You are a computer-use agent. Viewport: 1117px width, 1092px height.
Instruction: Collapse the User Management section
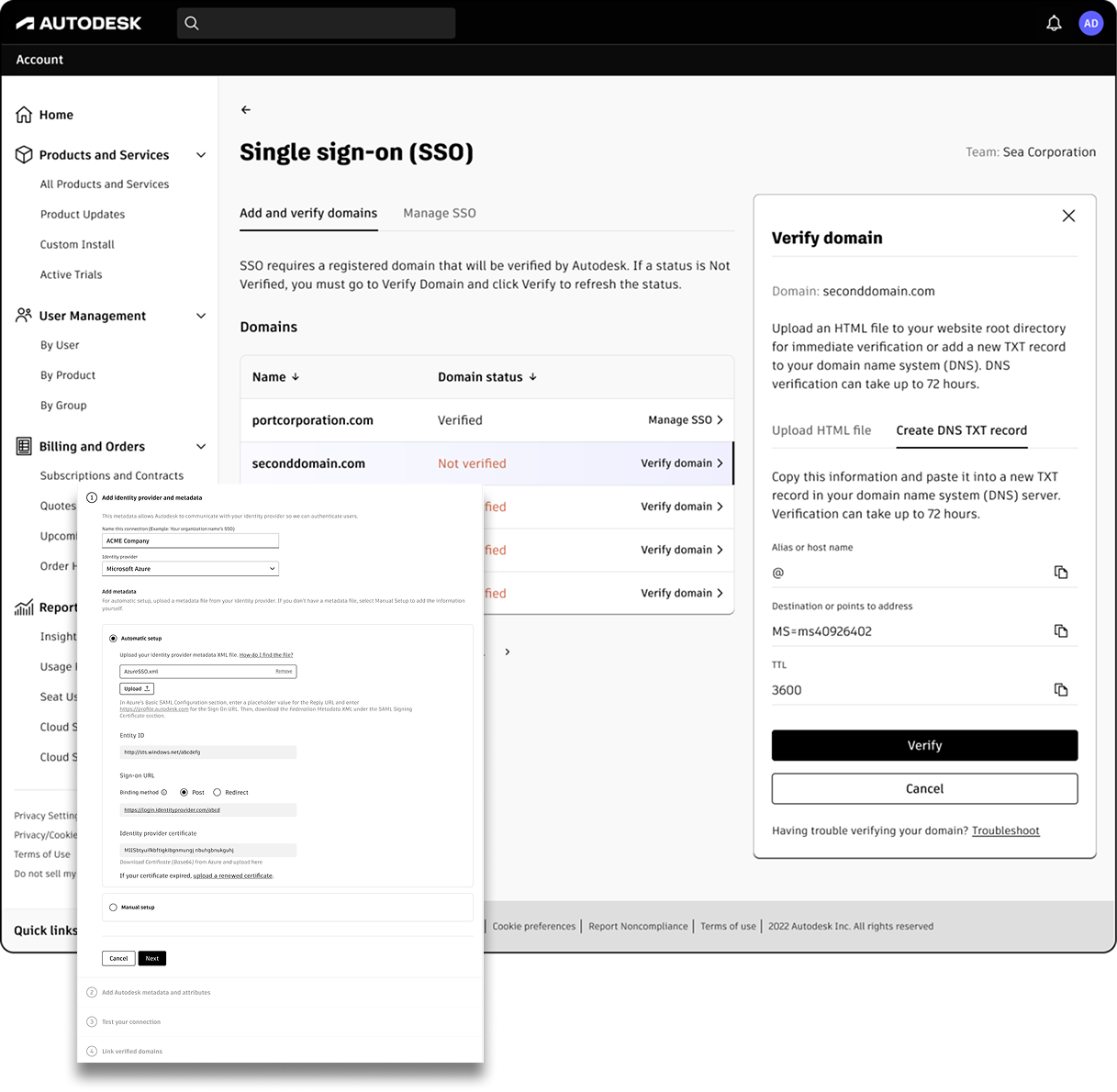pos(201,316)
